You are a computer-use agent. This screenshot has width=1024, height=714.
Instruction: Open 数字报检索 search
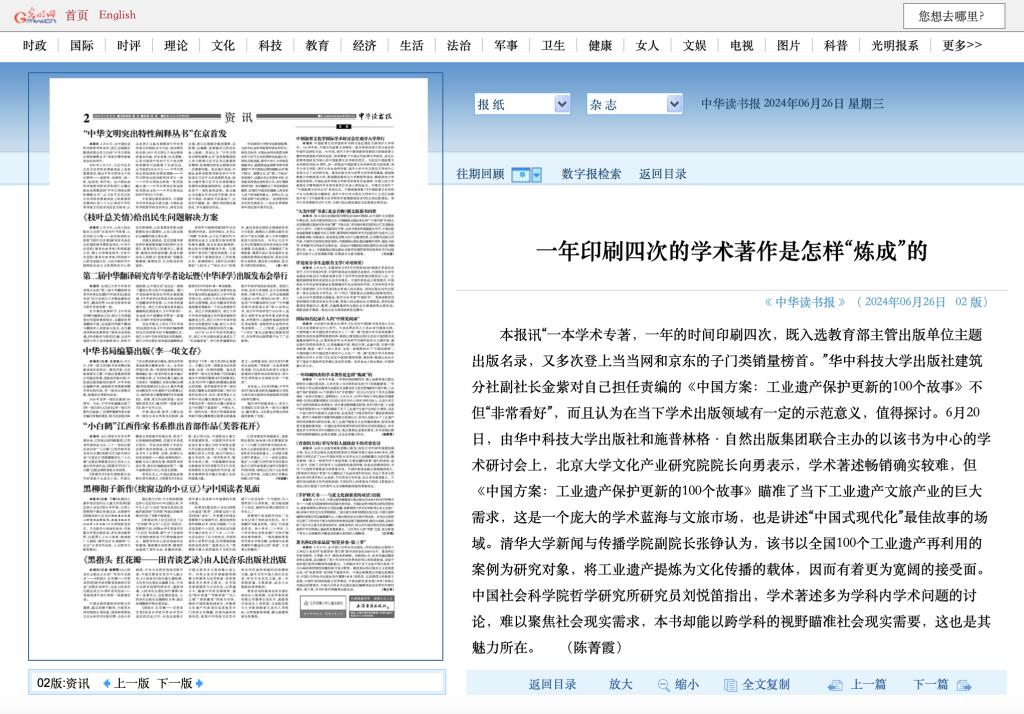click(x=591, y=174)
